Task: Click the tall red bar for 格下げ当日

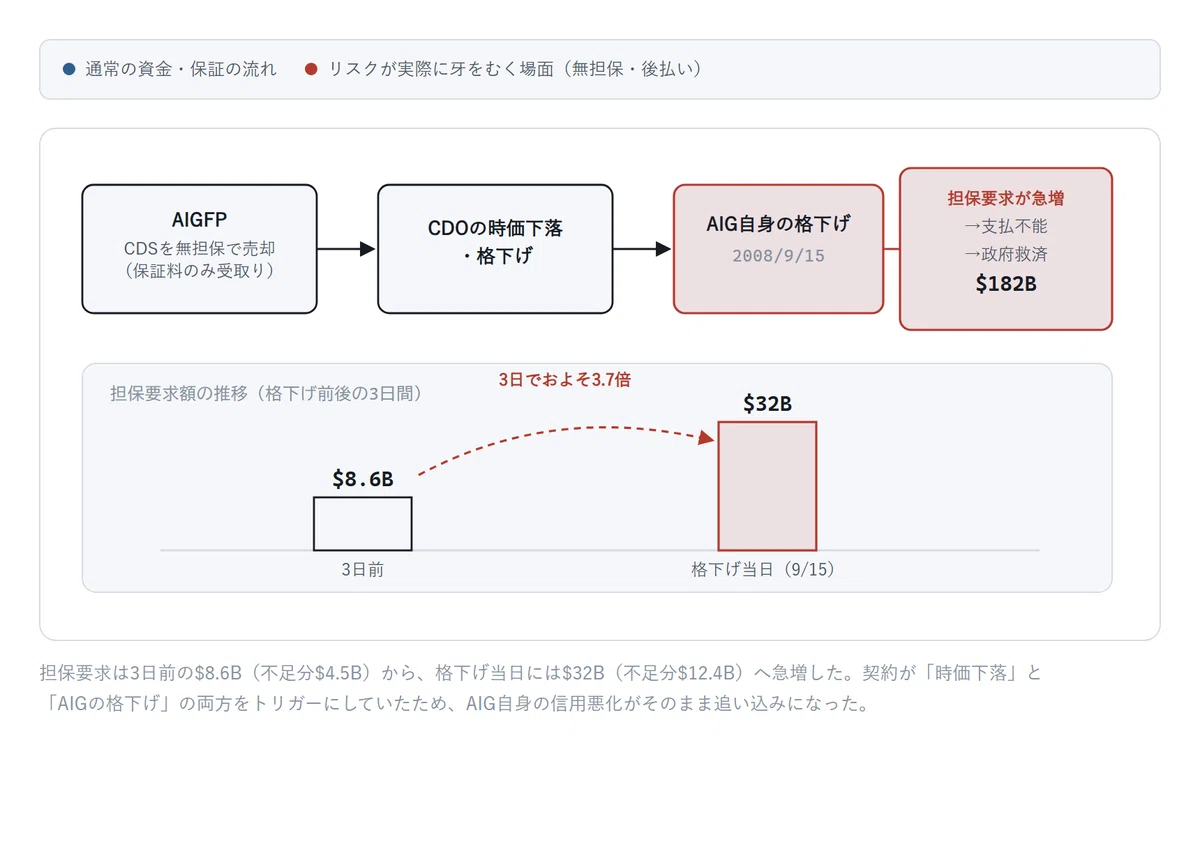Action: [x=768, y=486]
